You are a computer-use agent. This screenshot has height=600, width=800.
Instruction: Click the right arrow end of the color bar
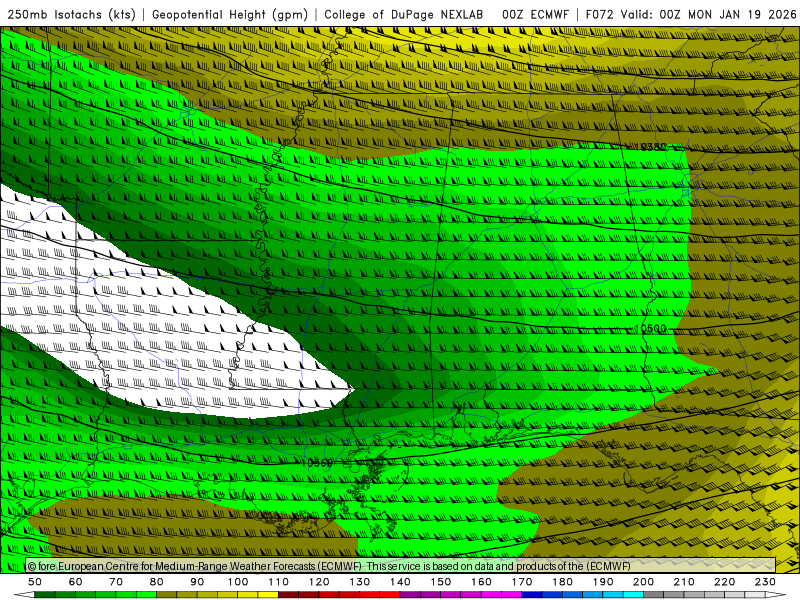[776, 595]
